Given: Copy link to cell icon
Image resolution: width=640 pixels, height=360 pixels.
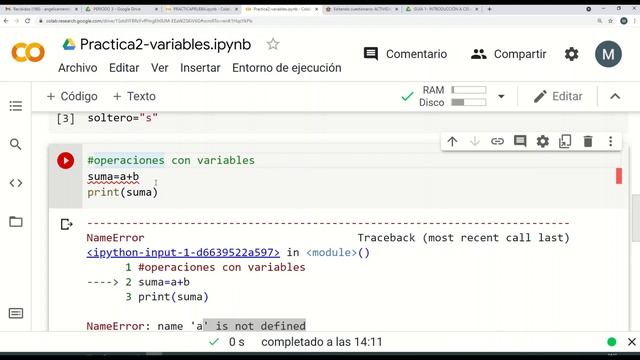Looking at the screenshot, I should click(497, 142).
